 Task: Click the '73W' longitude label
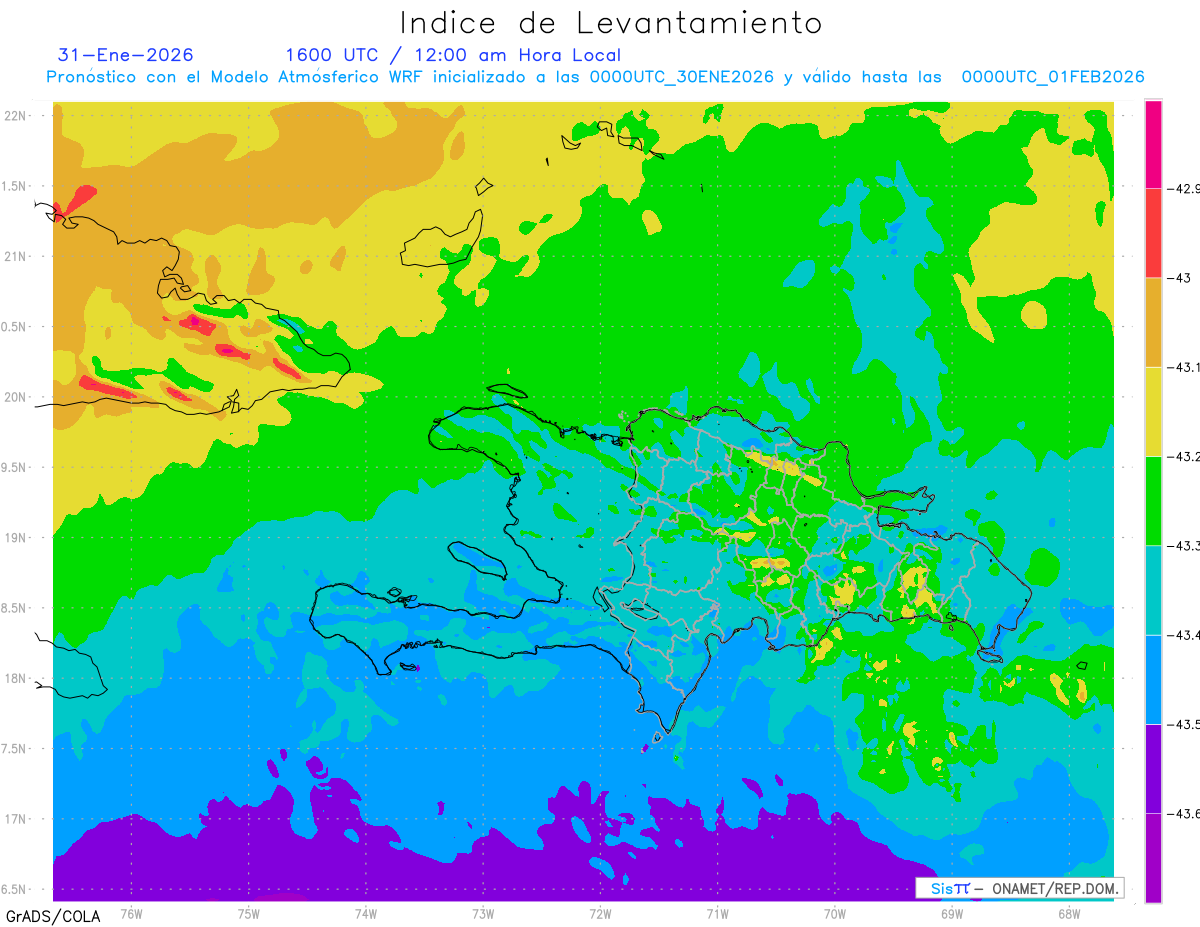(483, 913)
